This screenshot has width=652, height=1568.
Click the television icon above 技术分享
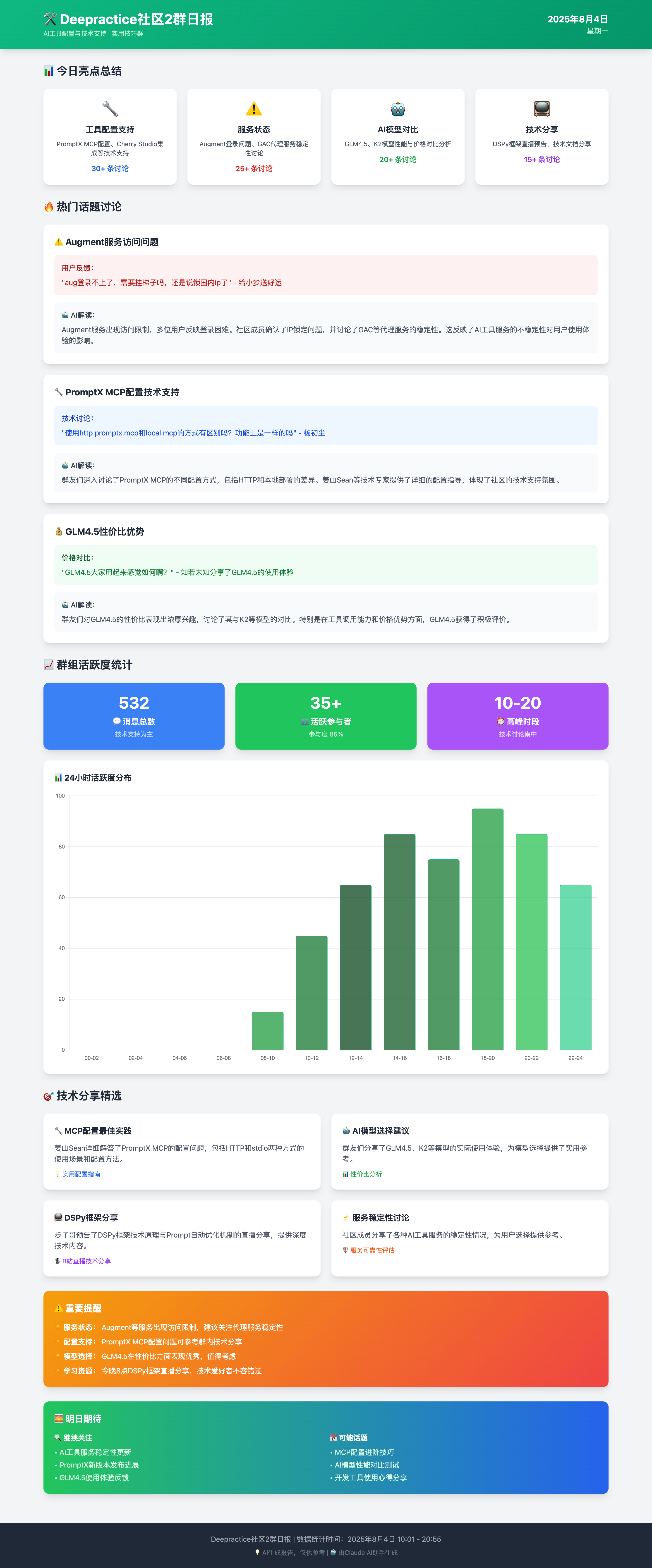pyautogui.click(x=542, y=109)
